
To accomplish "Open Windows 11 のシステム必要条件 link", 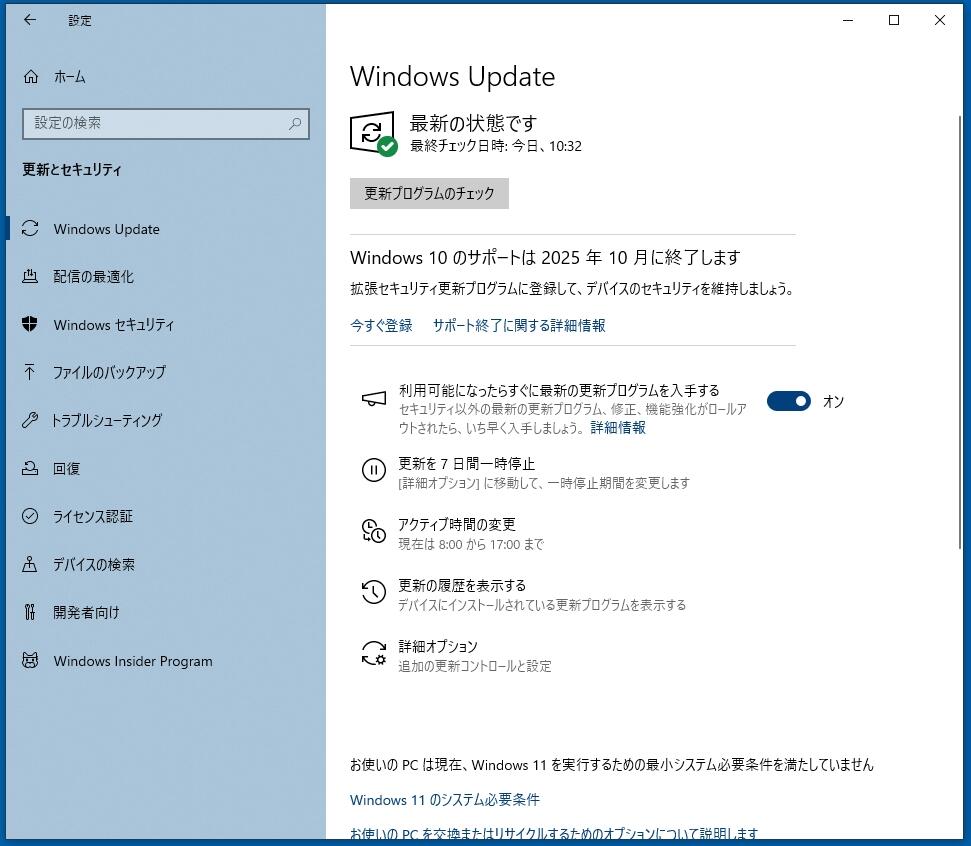I will click(445, 800).
